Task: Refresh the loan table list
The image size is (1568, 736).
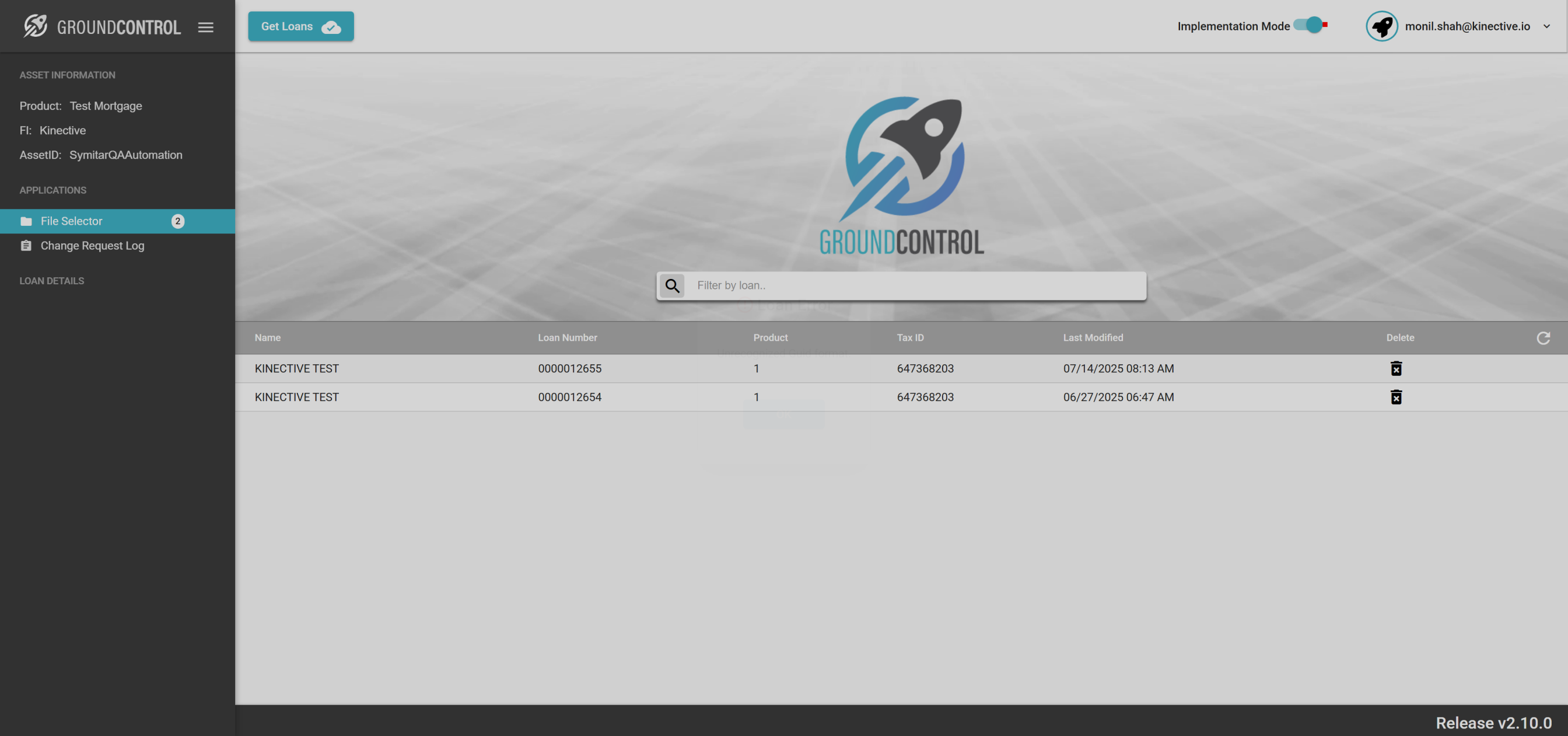Action: click(x=1543, y=338)
